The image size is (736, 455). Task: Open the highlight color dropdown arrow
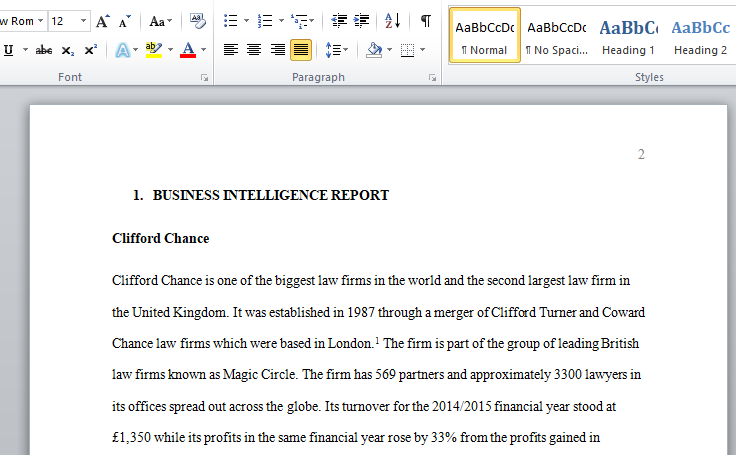point(170,50)
